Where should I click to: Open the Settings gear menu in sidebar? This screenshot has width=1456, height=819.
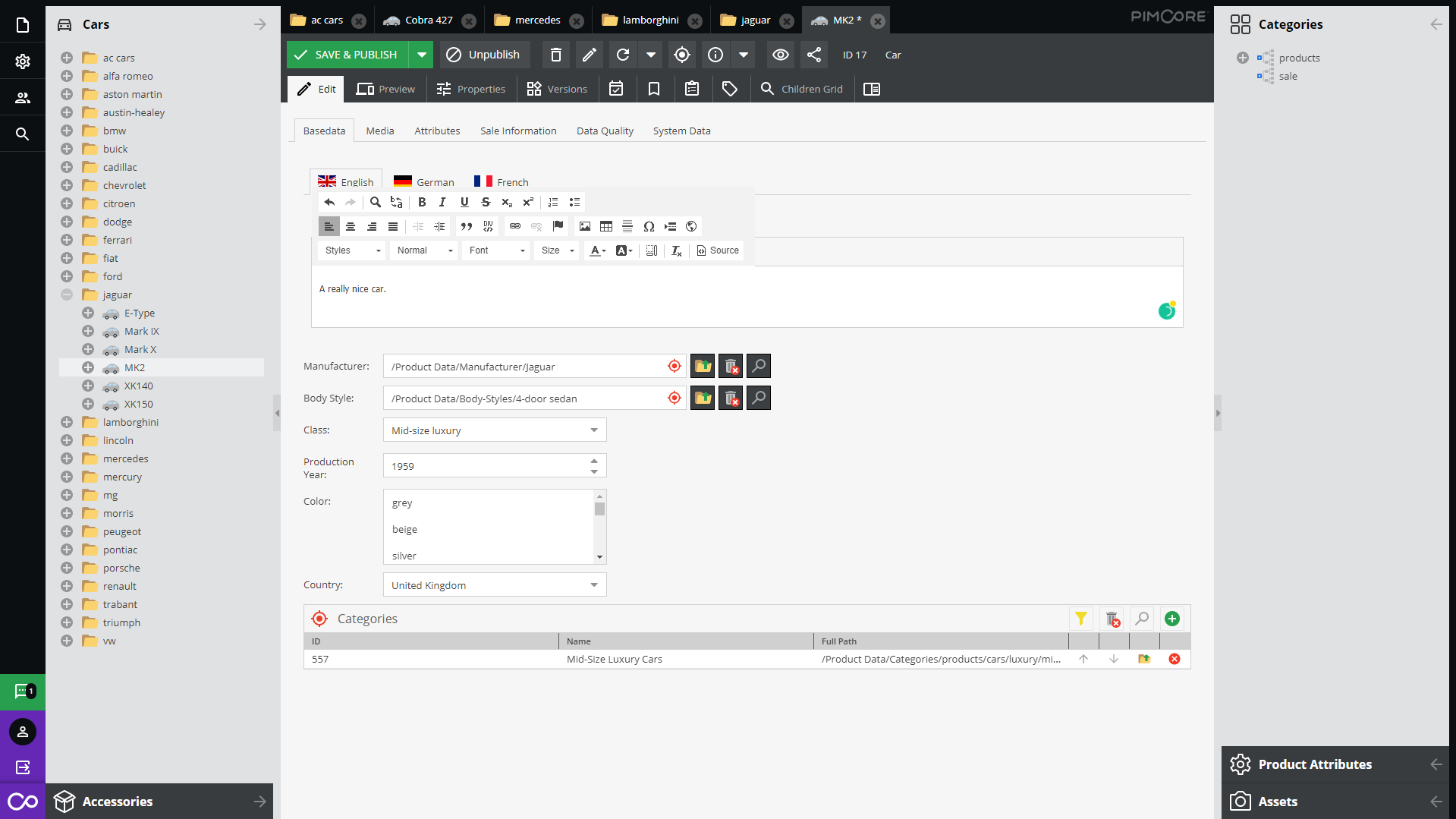tap(23, 61)
